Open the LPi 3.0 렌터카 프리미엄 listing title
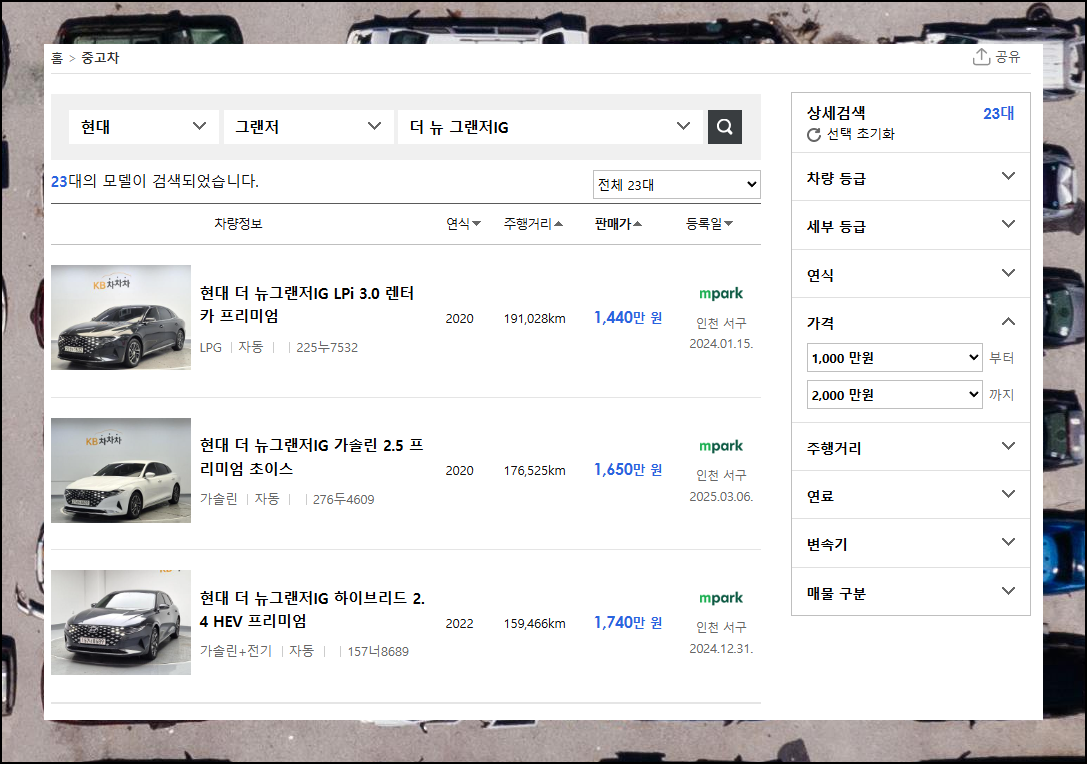This screenshot has height=764, width=1087. point(307,304)
